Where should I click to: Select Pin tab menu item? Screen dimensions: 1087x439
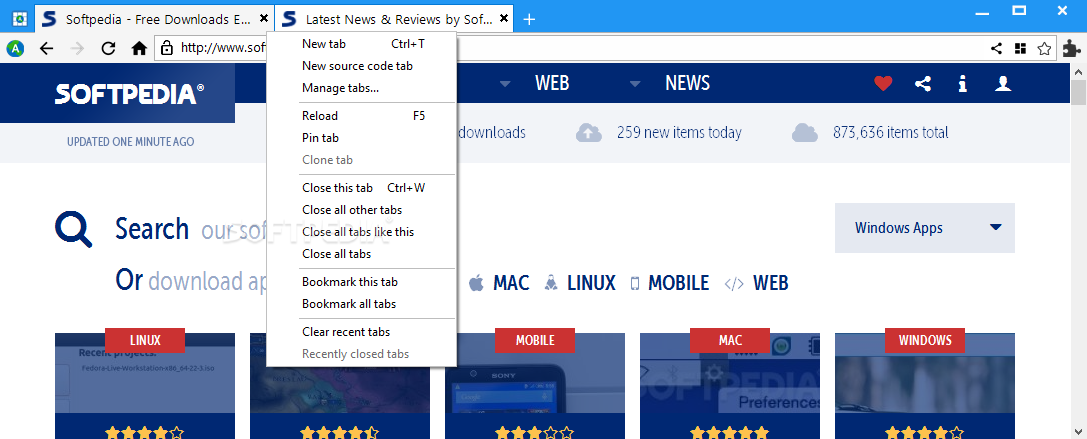361,138
